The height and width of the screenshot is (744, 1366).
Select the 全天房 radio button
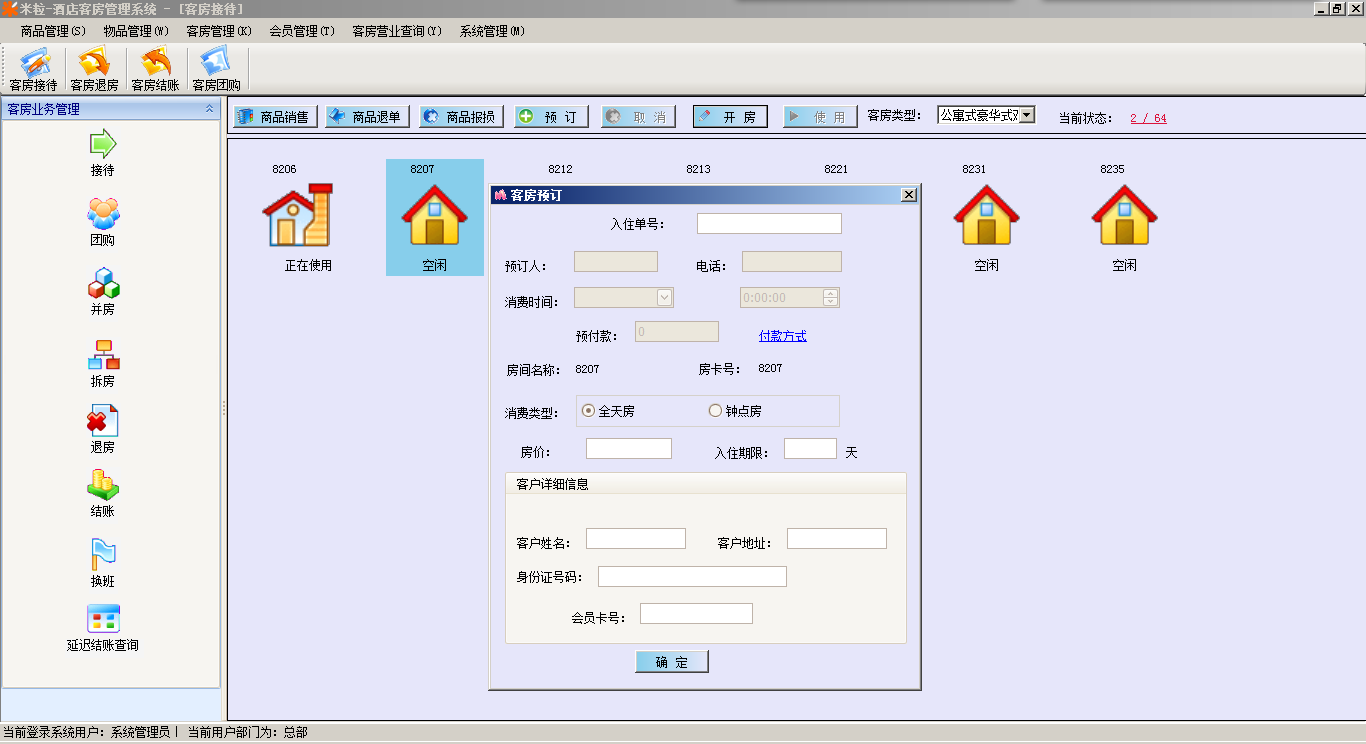tap(588, 411)
